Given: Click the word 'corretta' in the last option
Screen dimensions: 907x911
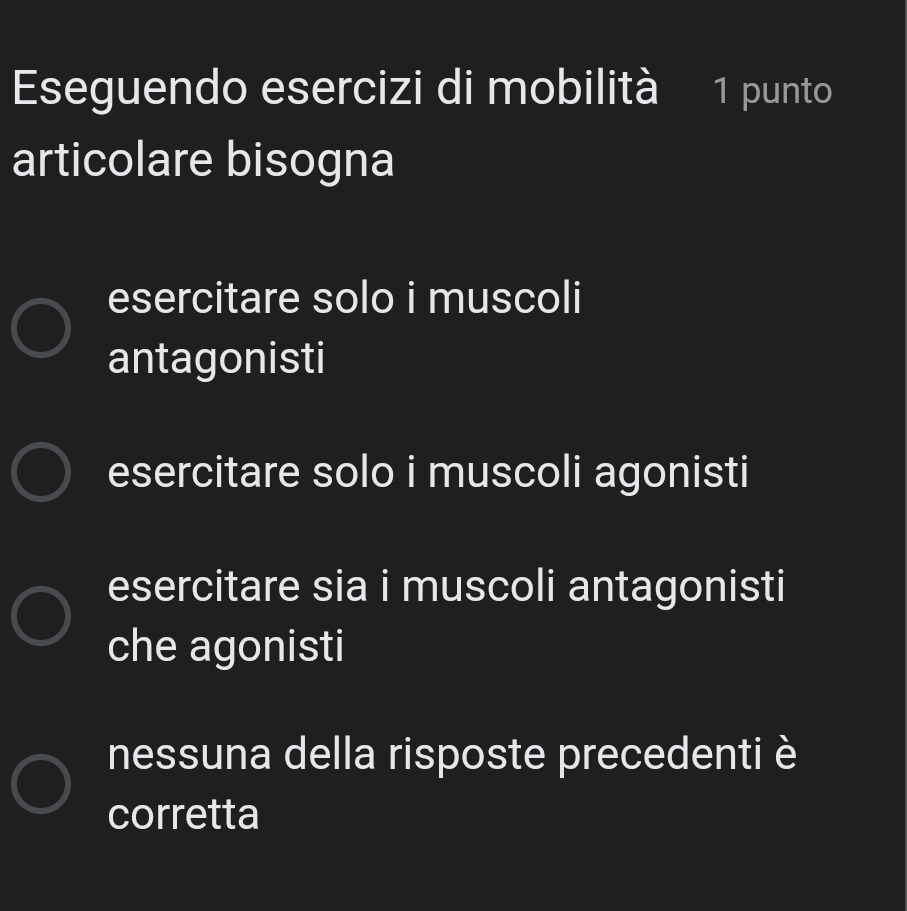Looking at the screenshot, I should [184, 814].
